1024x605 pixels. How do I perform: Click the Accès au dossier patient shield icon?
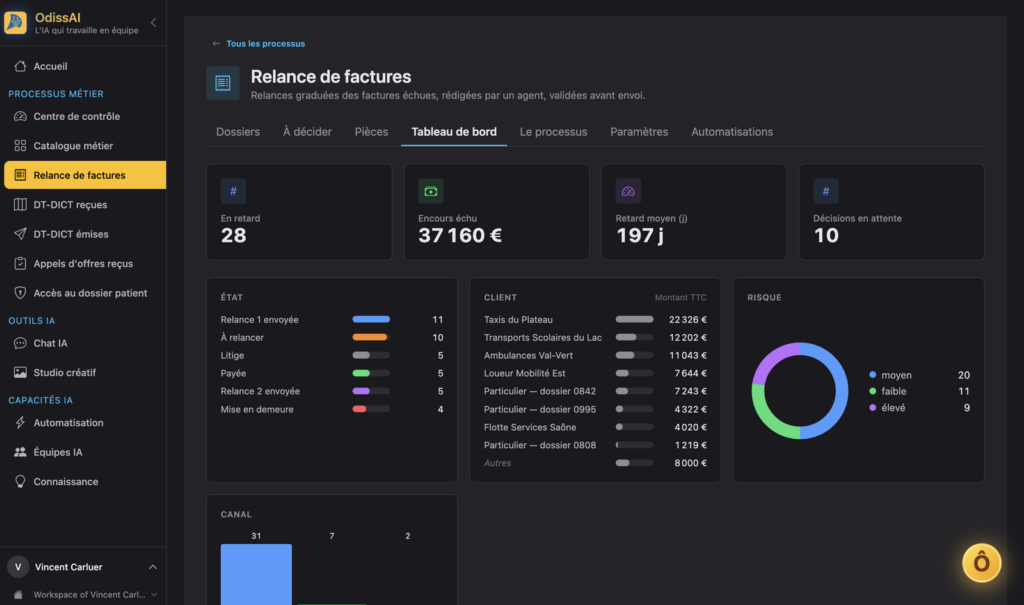pyautogui.click(x=20, y=293)
